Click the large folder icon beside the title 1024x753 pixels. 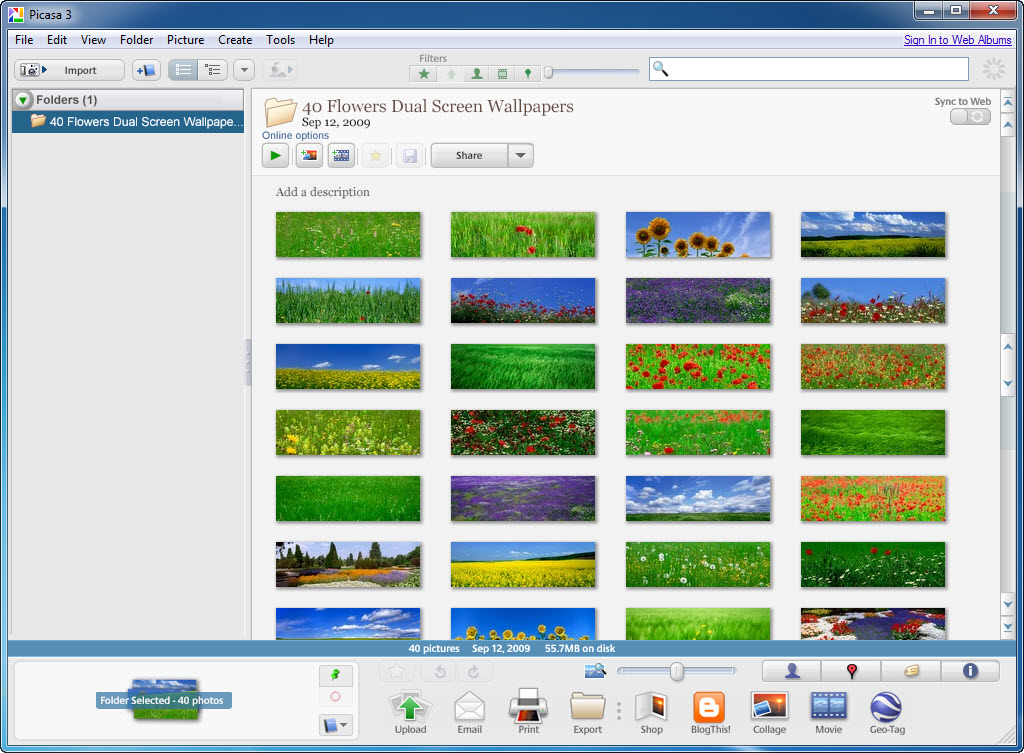(281, 112)
